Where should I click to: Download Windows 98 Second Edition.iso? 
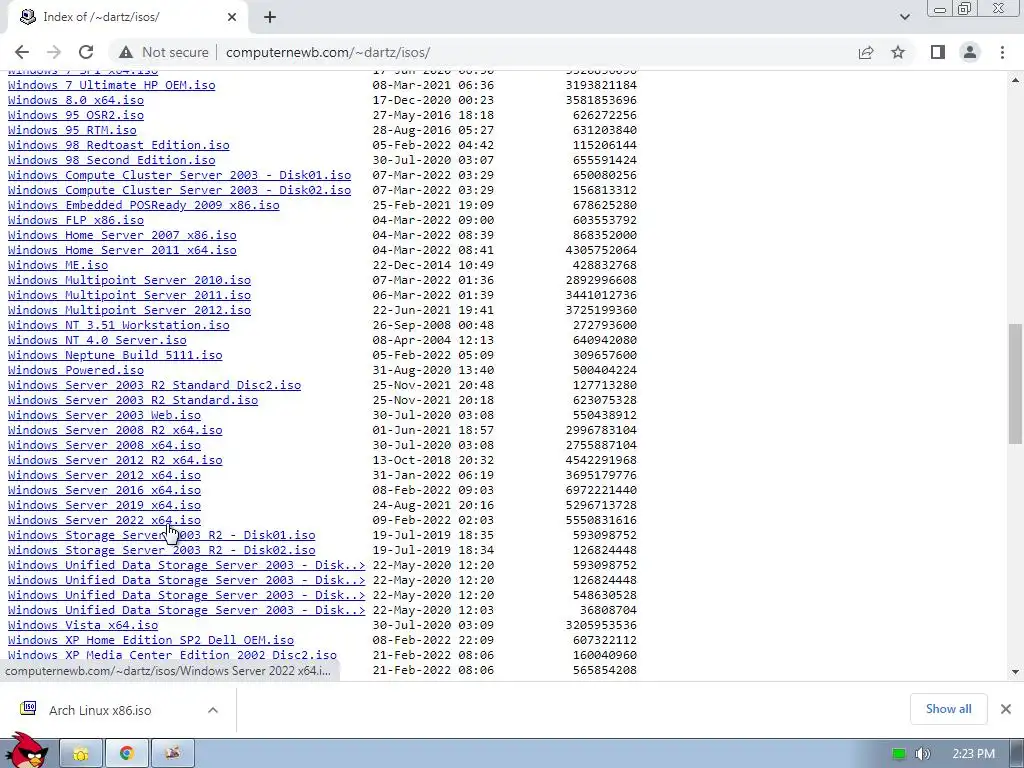tap(112, 160)
